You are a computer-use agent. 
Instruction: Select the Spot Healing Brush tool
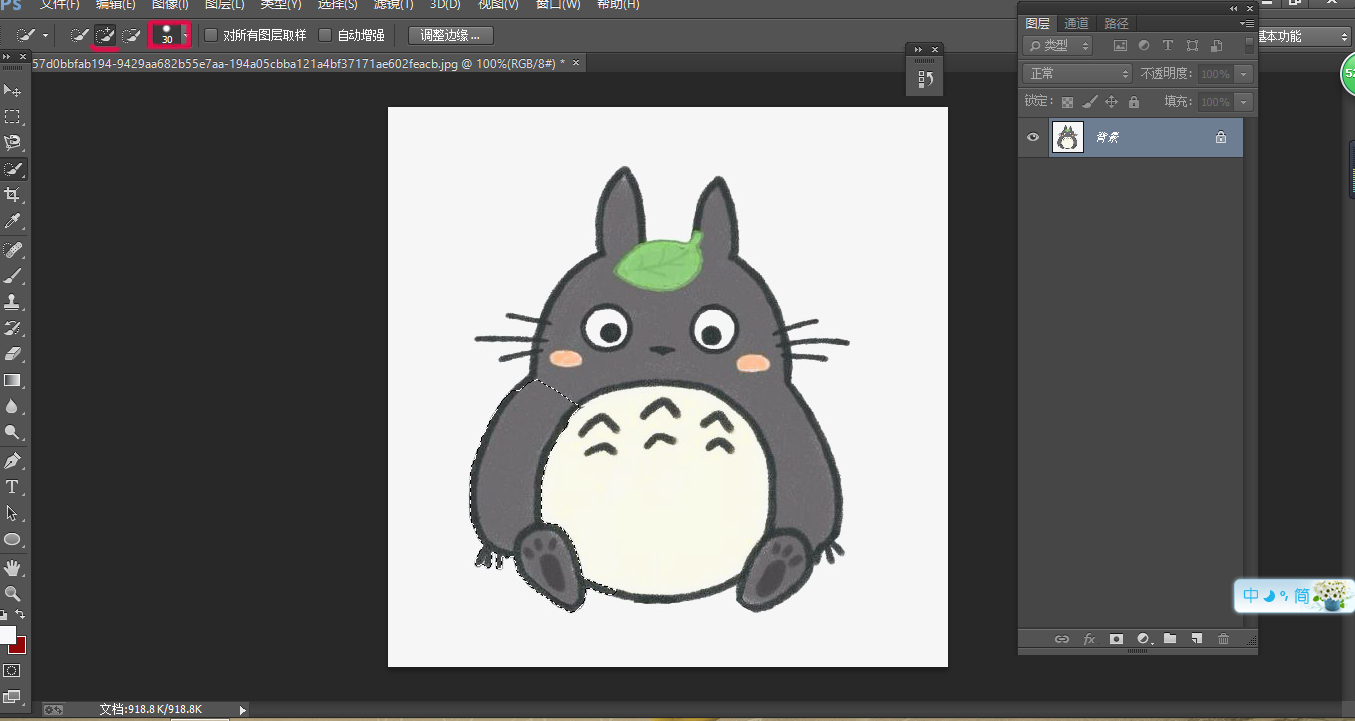click(13, 249)
